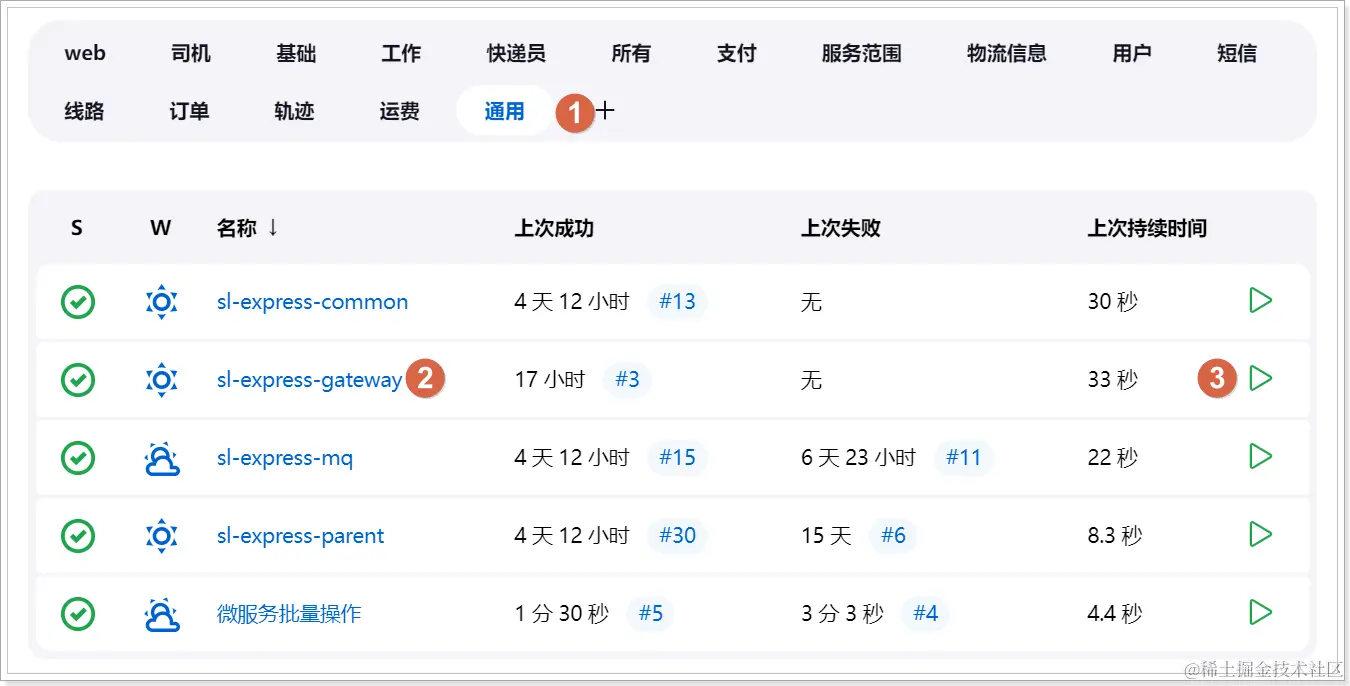
Task: Click the '1 分 30 秒' success time
Action: [x=562, y=613]
